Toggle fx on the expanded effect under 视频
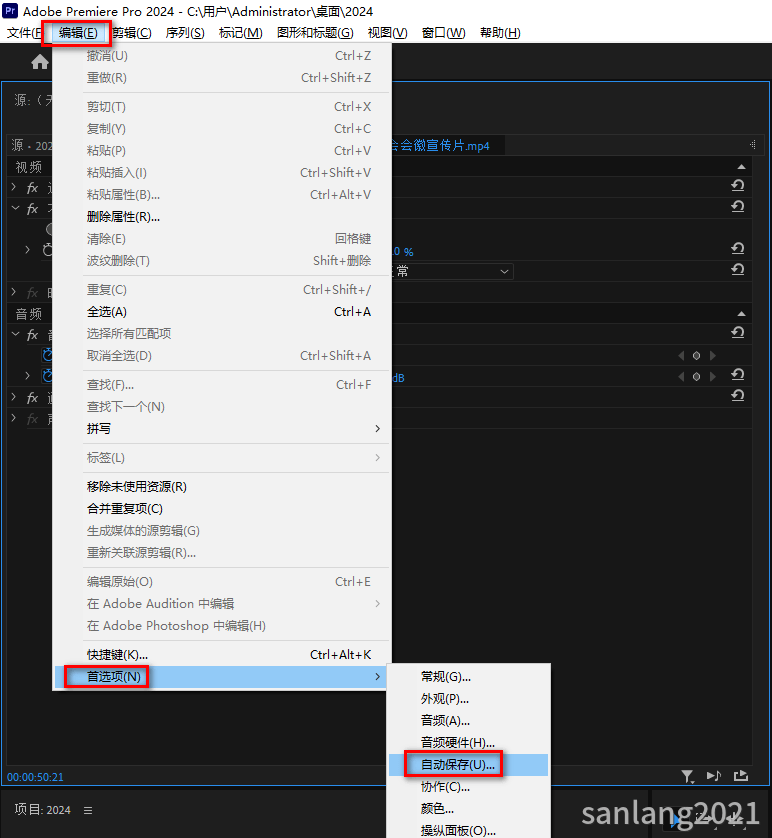Screen dimensions: 772x838 pyautogui.click(x=33, y=208)
